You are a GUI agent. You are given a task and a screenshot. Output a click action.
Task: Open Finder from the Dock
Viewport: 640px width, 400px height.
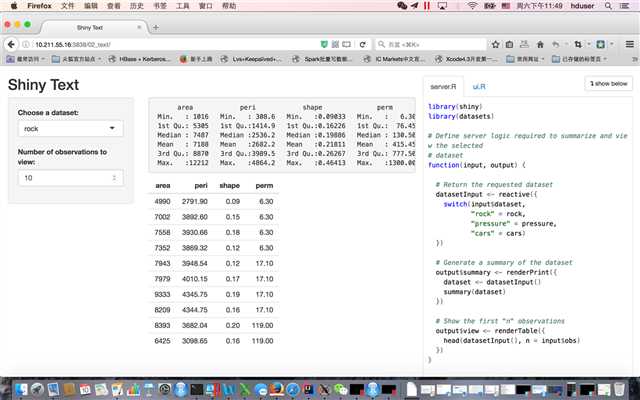tap(21, 389)
